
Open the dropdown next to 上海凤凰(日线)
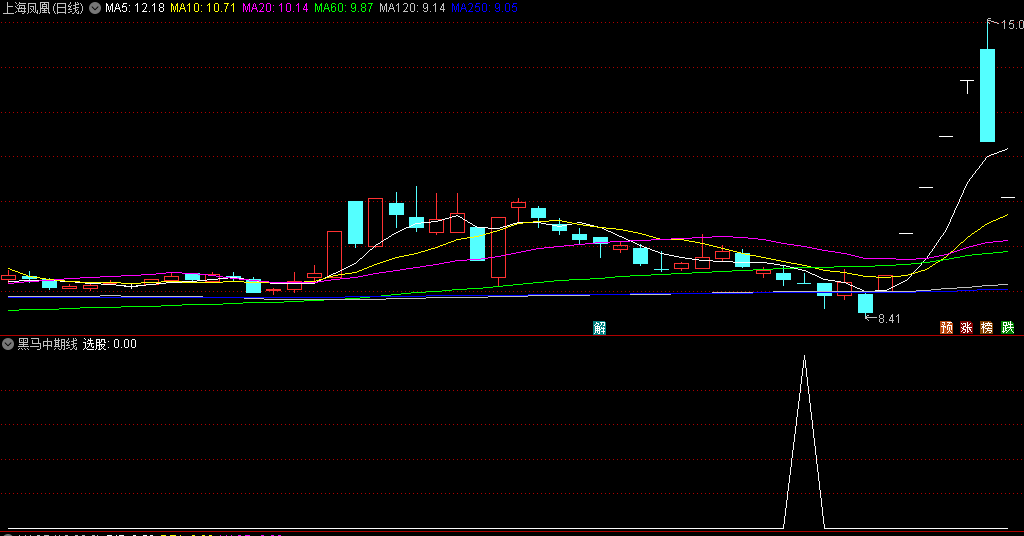pos(95,8)
